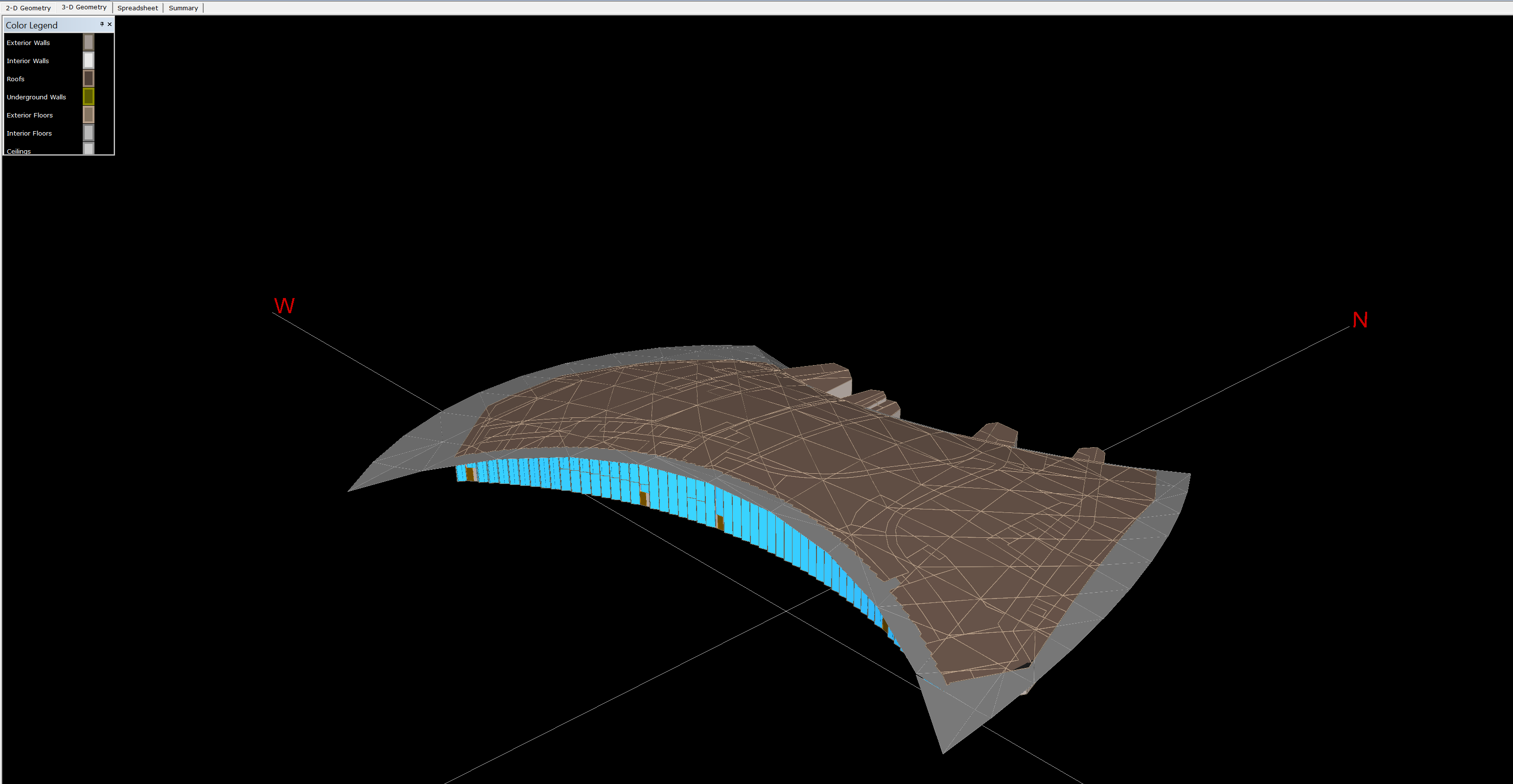Click the red W compass label

[284, 306]
